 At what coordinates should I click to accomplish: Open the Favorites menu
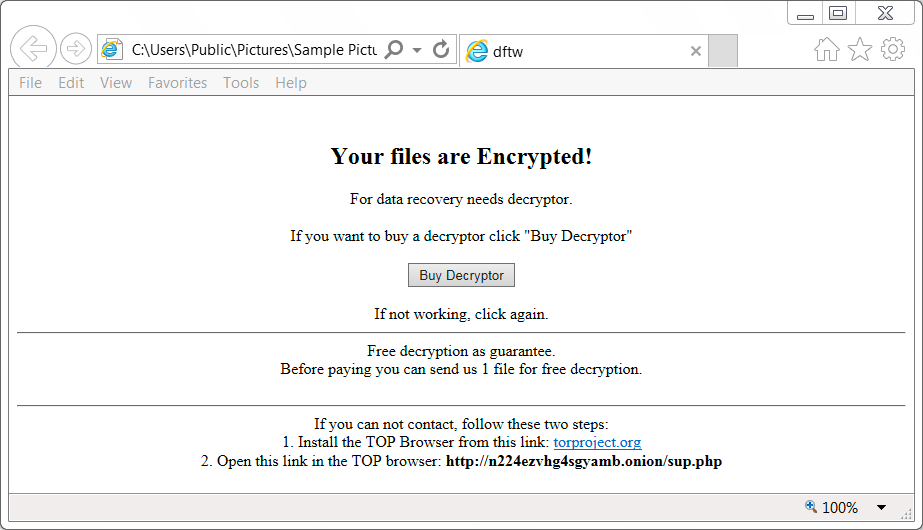tap(177, 83)
